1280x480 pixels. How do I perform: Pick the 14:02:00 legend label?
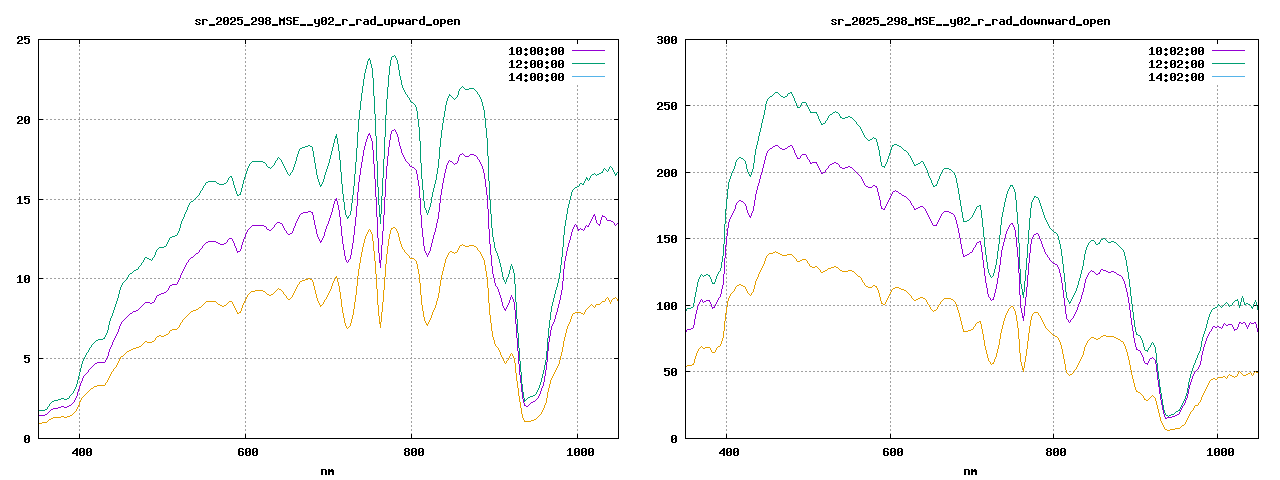pyautogui.click(x=1176, y=77)
